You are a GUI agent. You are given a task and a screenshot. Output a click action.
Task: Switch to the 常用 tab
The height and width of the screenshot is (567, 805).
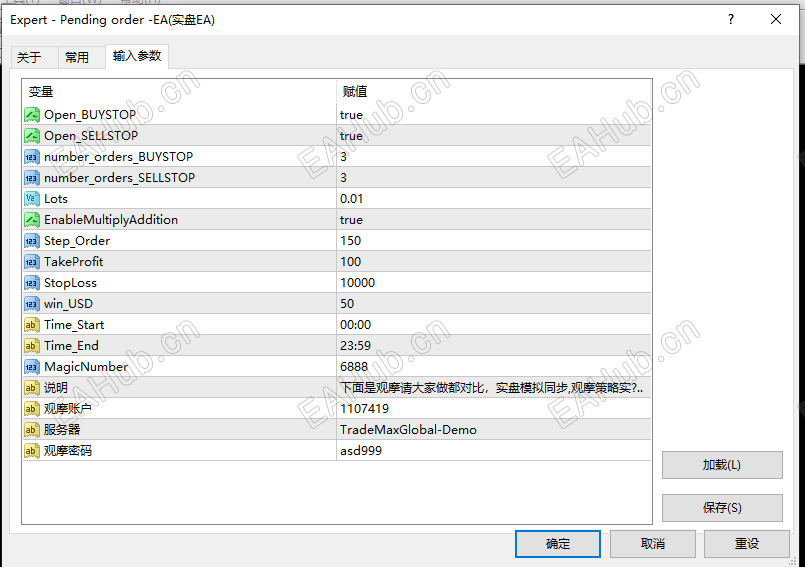click(81, 57)
